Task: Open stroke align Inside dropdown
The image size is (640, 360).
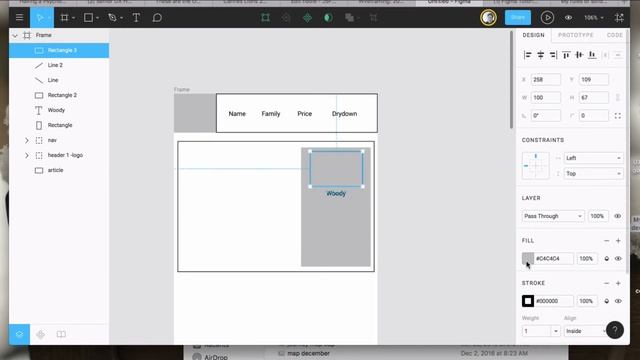Action: [x=585, y=331]
